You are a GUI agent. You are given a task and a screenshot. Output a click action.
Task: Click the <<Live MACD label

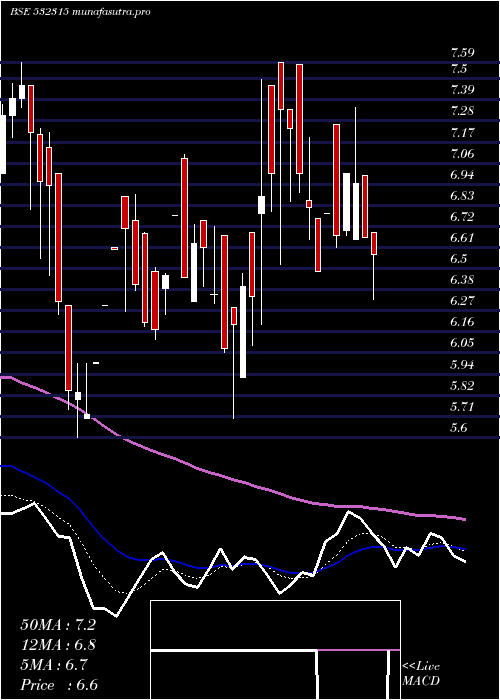point(421,674)
